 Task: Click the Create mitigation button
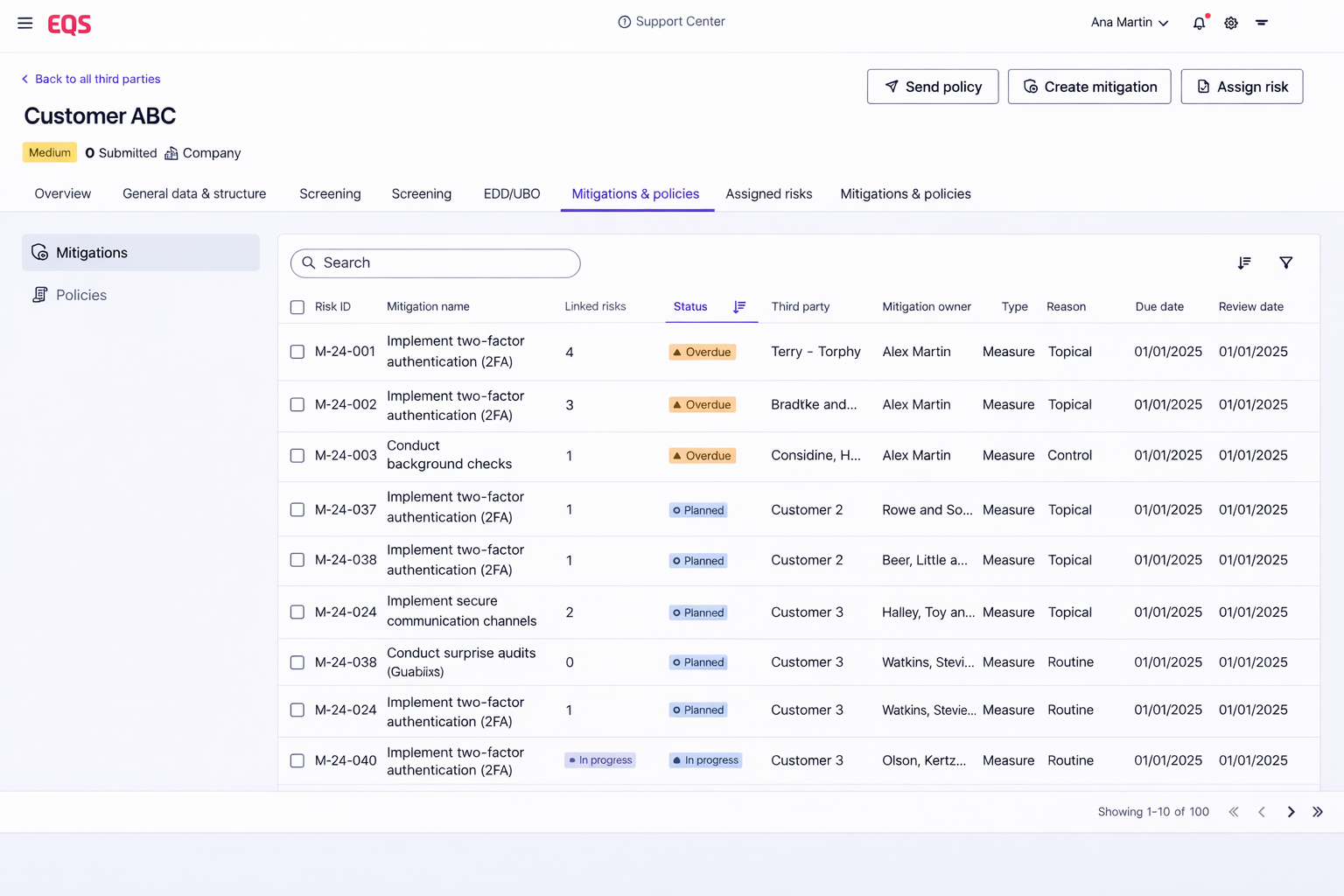point(1088,87)
